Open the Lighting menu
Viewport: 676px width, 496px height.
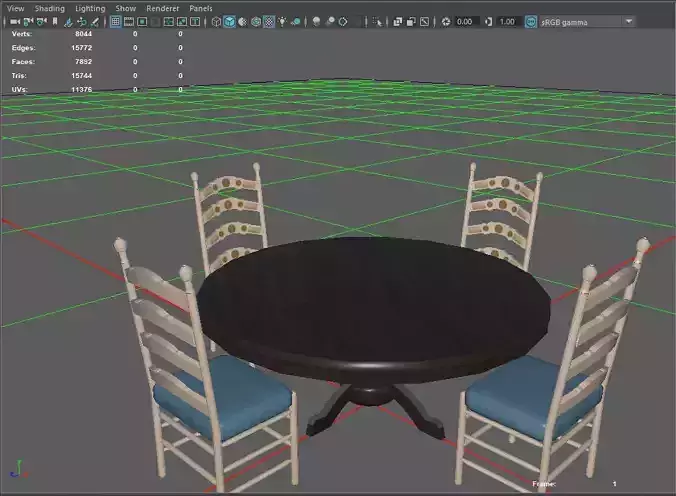pos(90,8)
